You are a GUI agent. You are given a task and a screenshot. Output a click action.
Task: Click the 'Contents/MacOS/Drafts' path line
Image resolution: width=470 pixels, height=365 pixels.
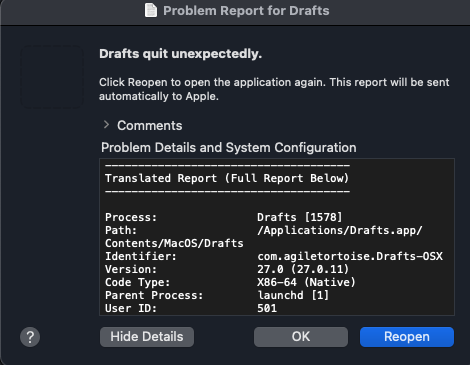coord(174,243)
